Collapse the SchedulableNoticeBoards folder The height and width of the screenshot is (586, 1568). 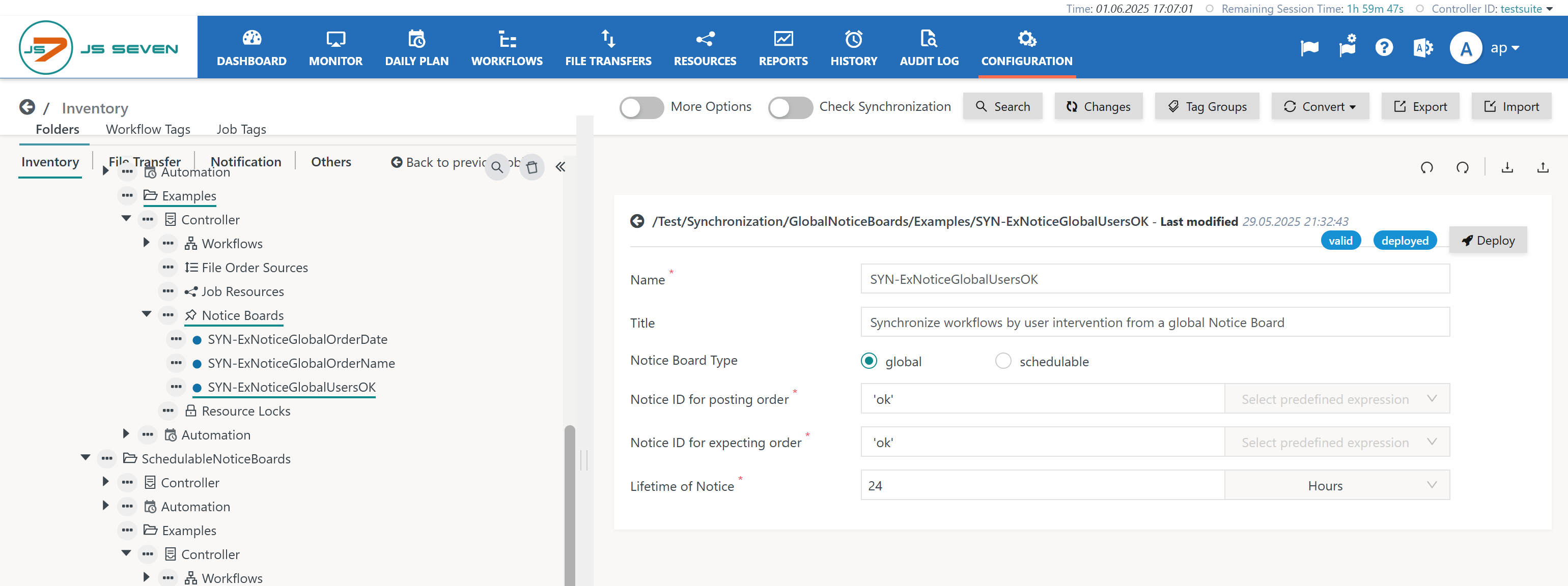pyautogui.click(x=86, y=458)
